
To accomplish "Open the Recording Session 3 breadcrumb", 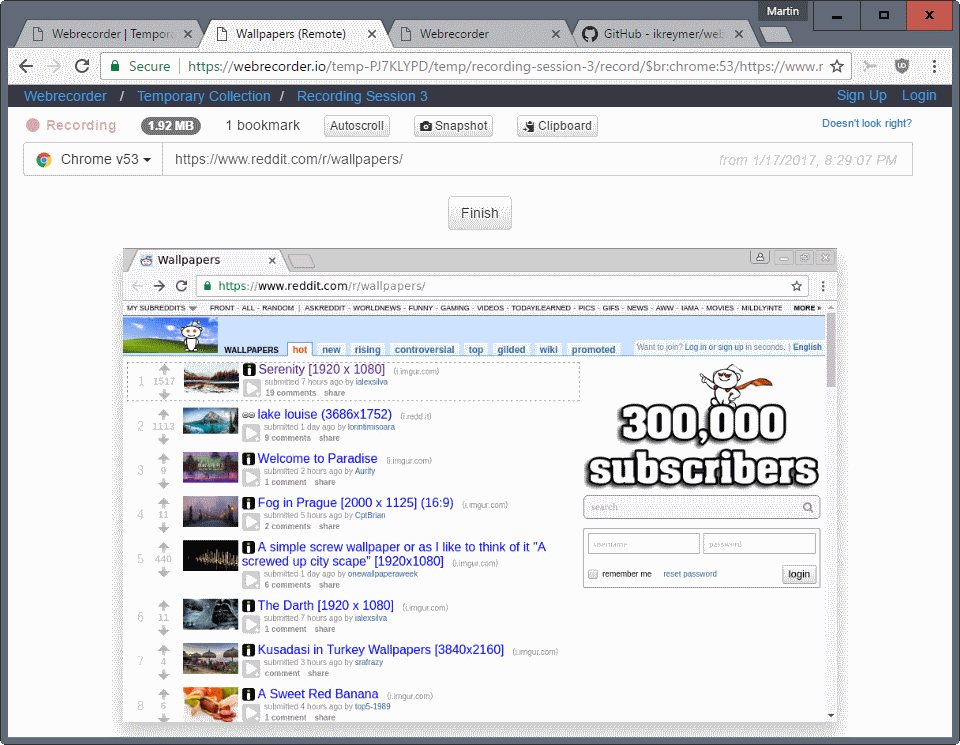I will (x=362, y=96).
